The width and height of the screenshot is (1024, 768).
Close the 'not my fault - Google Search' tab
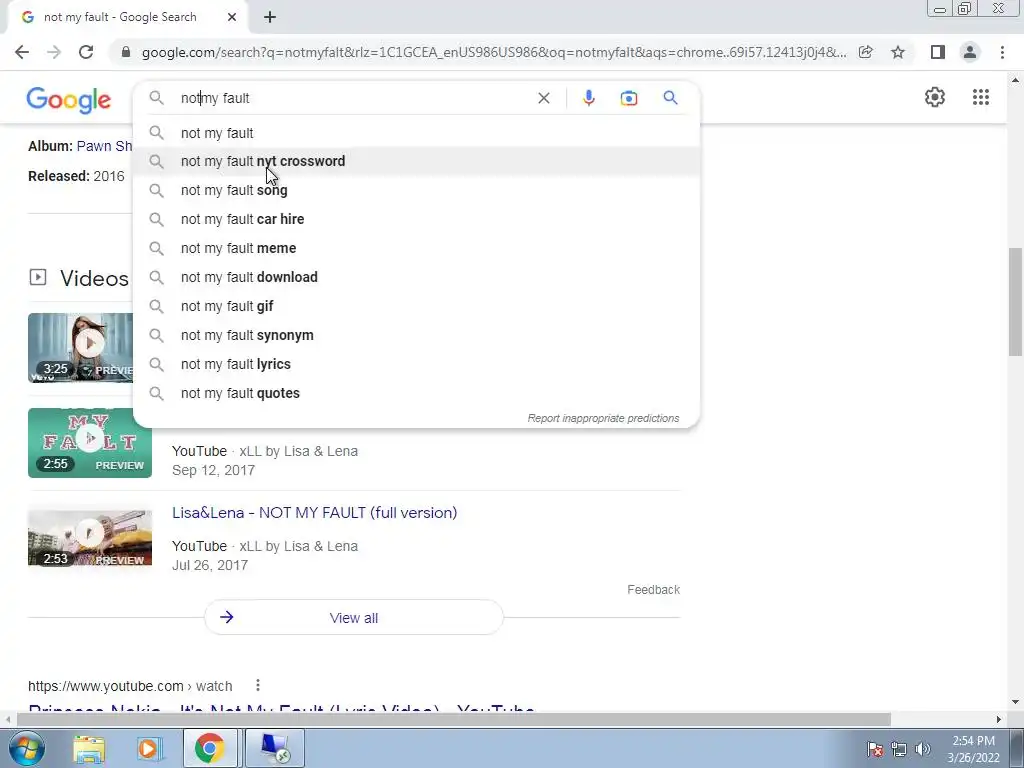232,18
